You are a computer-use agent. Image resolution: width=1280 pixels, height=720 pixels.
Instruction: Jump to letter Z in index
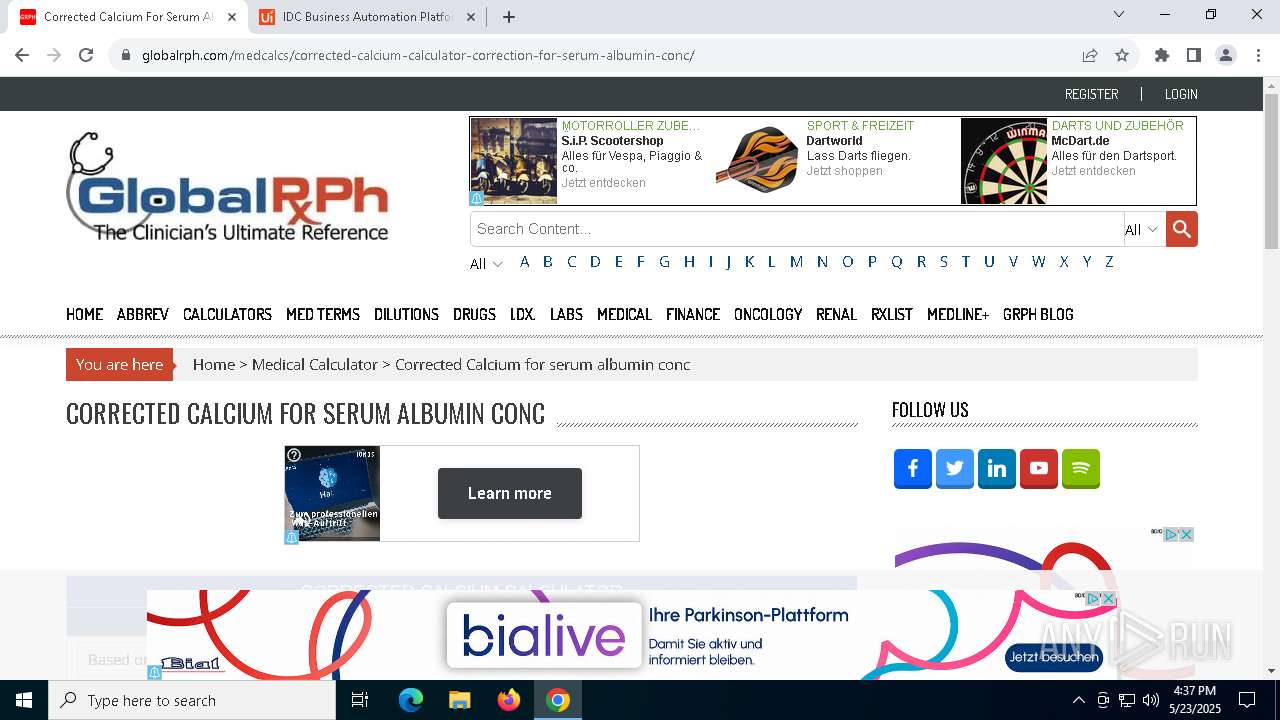[x=1109, y=262]
